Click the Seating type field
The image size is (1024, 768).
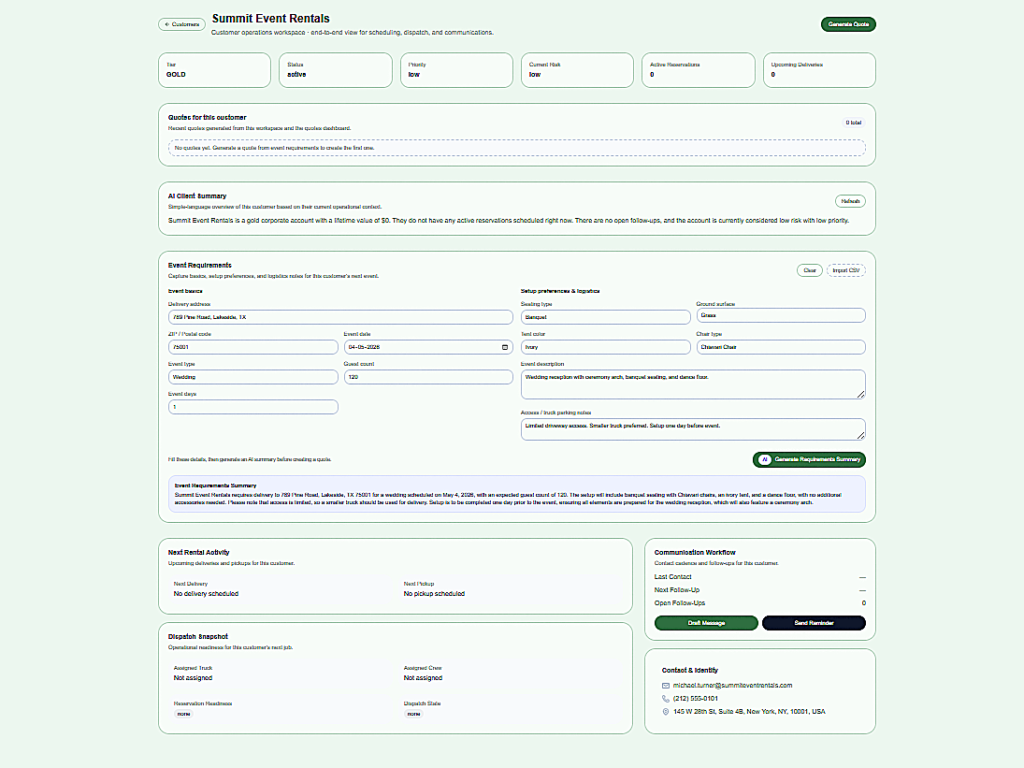tap(605, 317)
